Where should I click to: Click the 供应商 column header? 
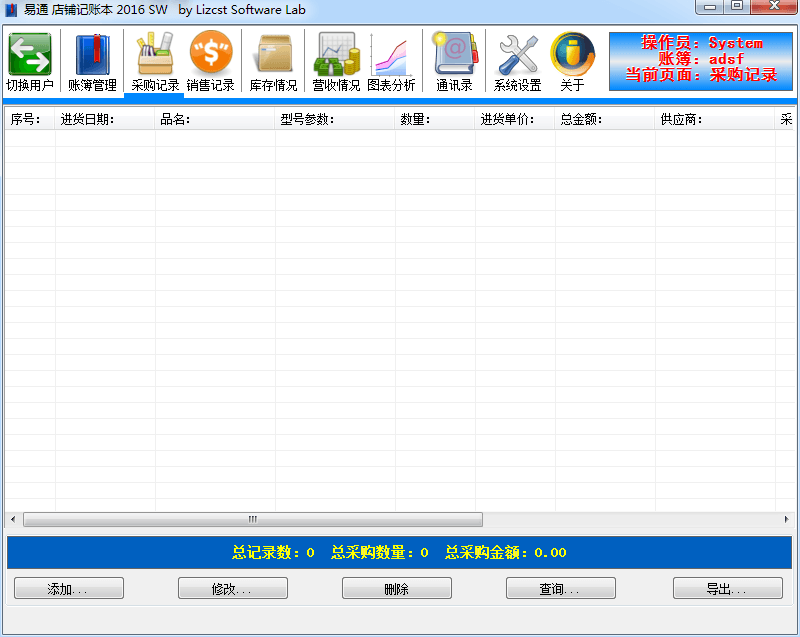(x=714, y=120)
